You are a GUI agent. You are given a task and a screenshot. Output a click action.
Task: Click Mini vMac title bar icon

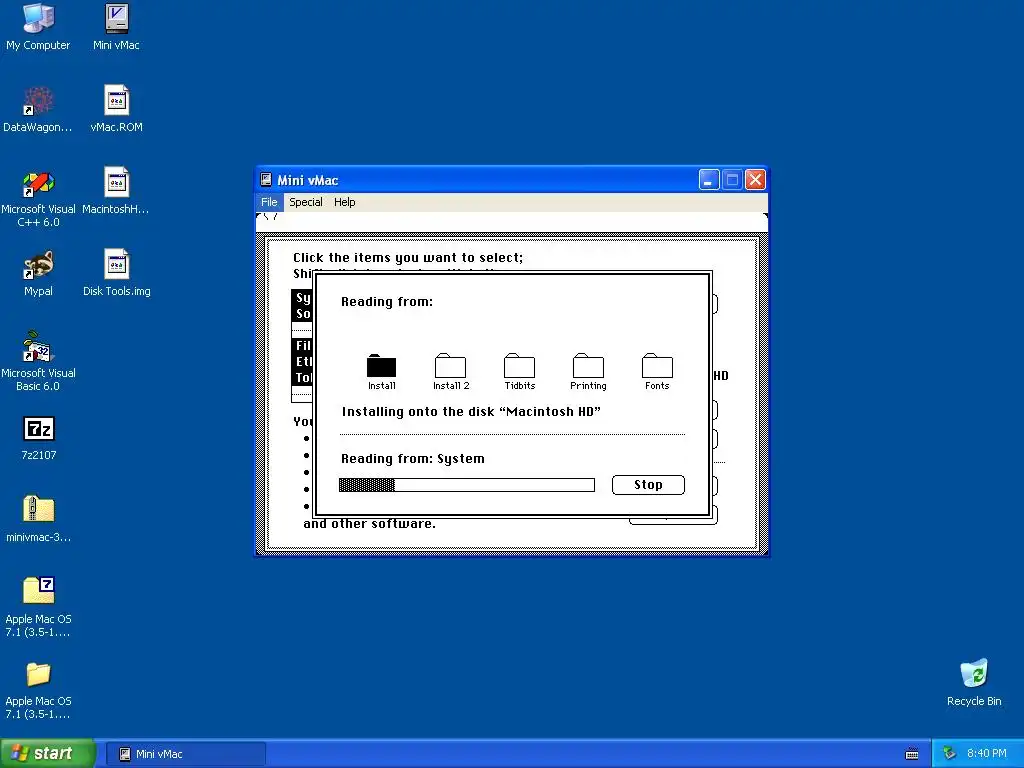coord(266,180)
